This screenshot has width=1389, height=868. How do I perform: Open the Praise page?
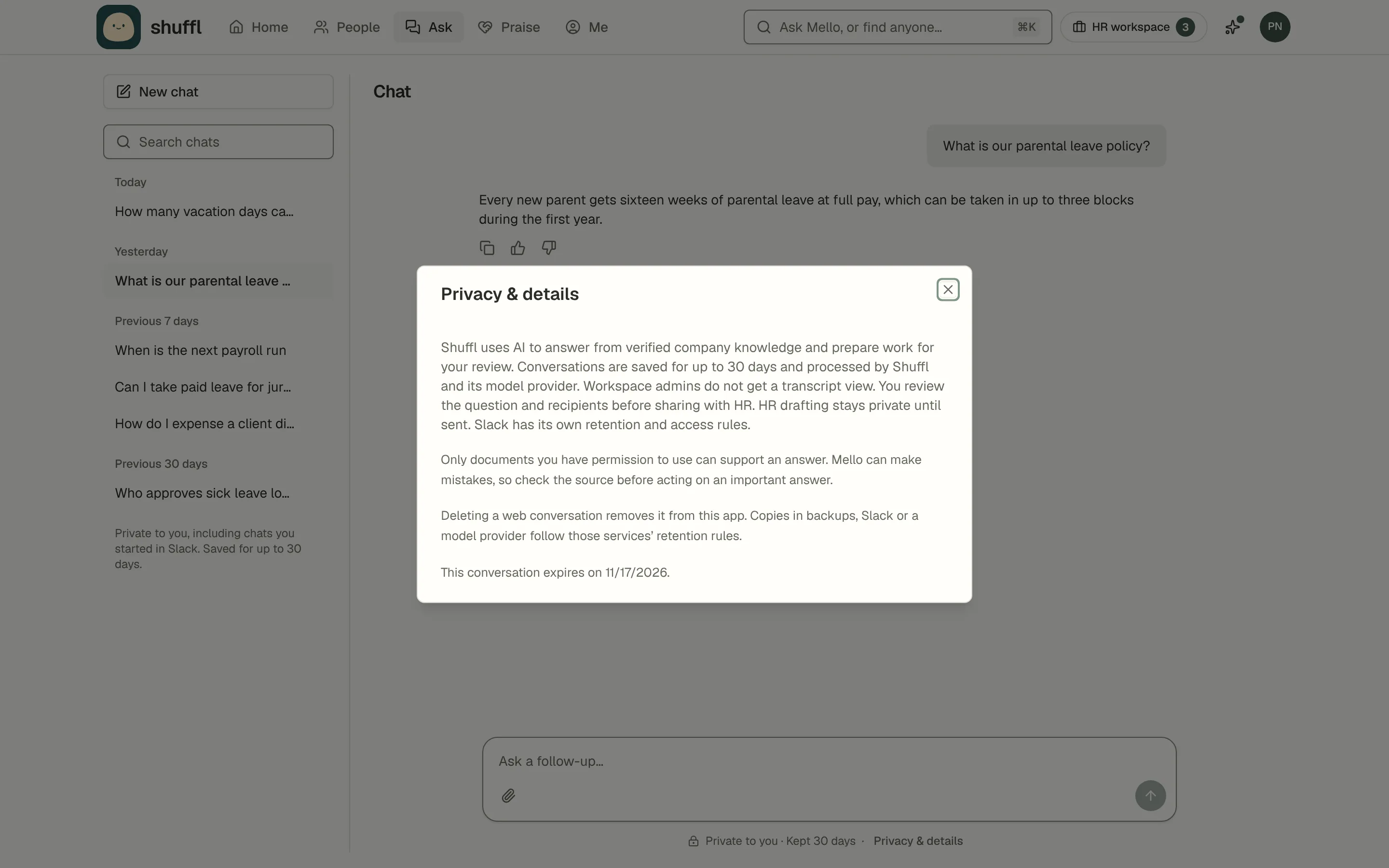coord(508,27)
